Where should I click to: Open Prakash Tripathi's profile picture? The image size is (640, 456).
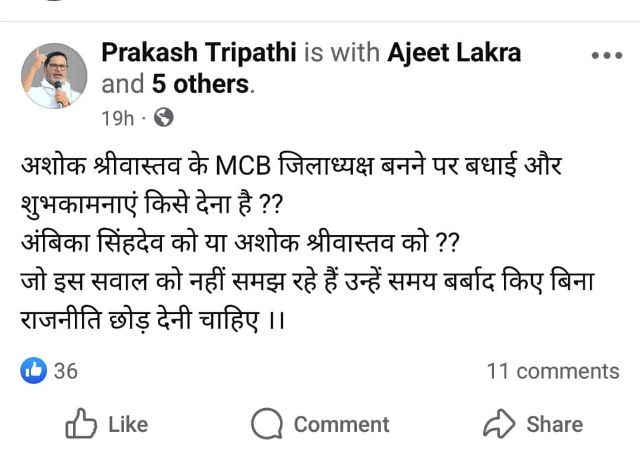pyautogui.click(x=54, y=76)
